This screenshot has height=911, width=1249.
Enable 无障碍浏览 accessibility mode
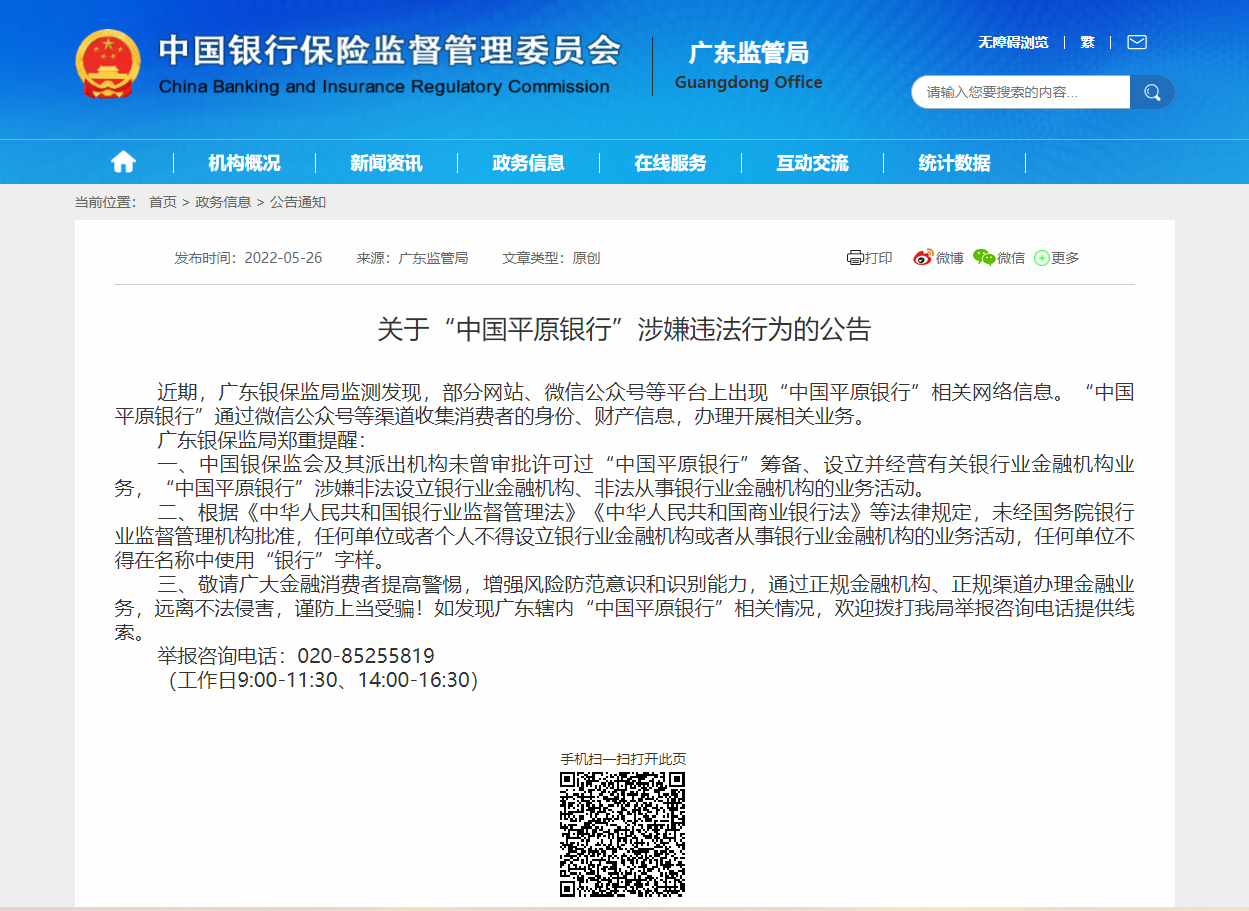tap(1013, 42)
